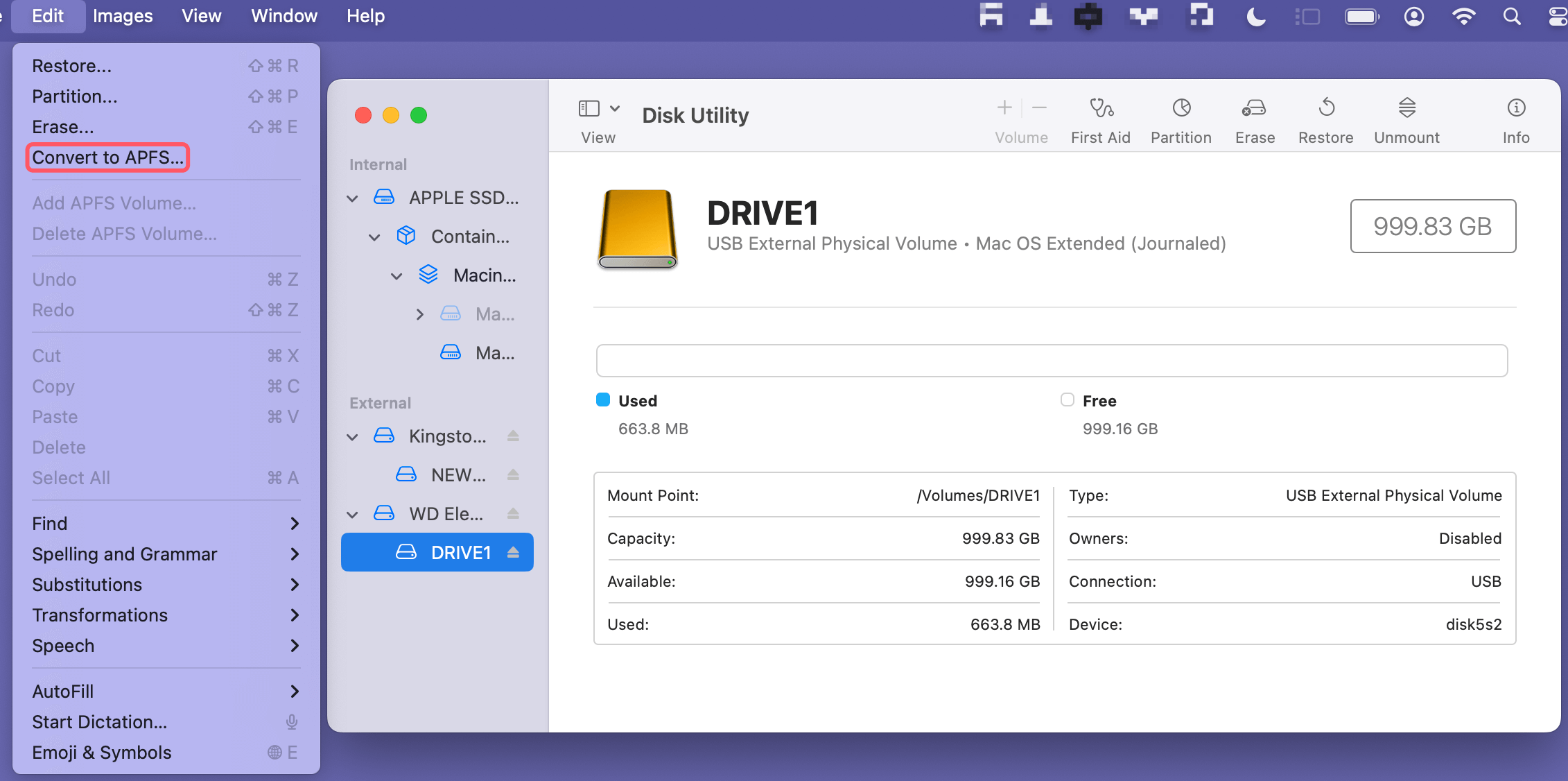Eject the DRIVE1 volume
1568x781 pixels.
point(513,552)
